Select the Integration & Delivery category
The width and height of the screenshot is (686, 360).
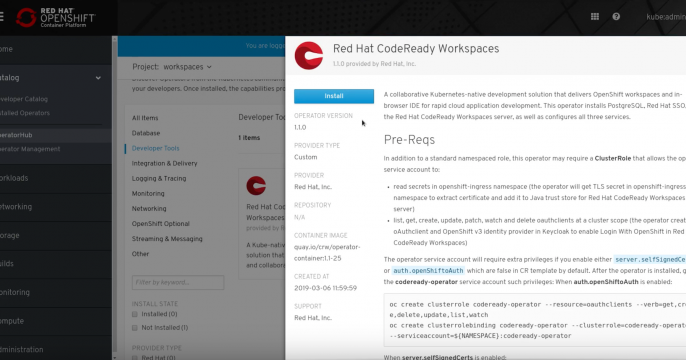164,163
